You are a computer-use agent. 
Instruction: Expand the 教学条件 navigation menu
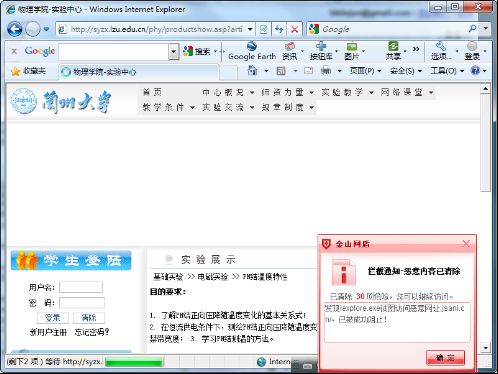(x=168, y=107)
